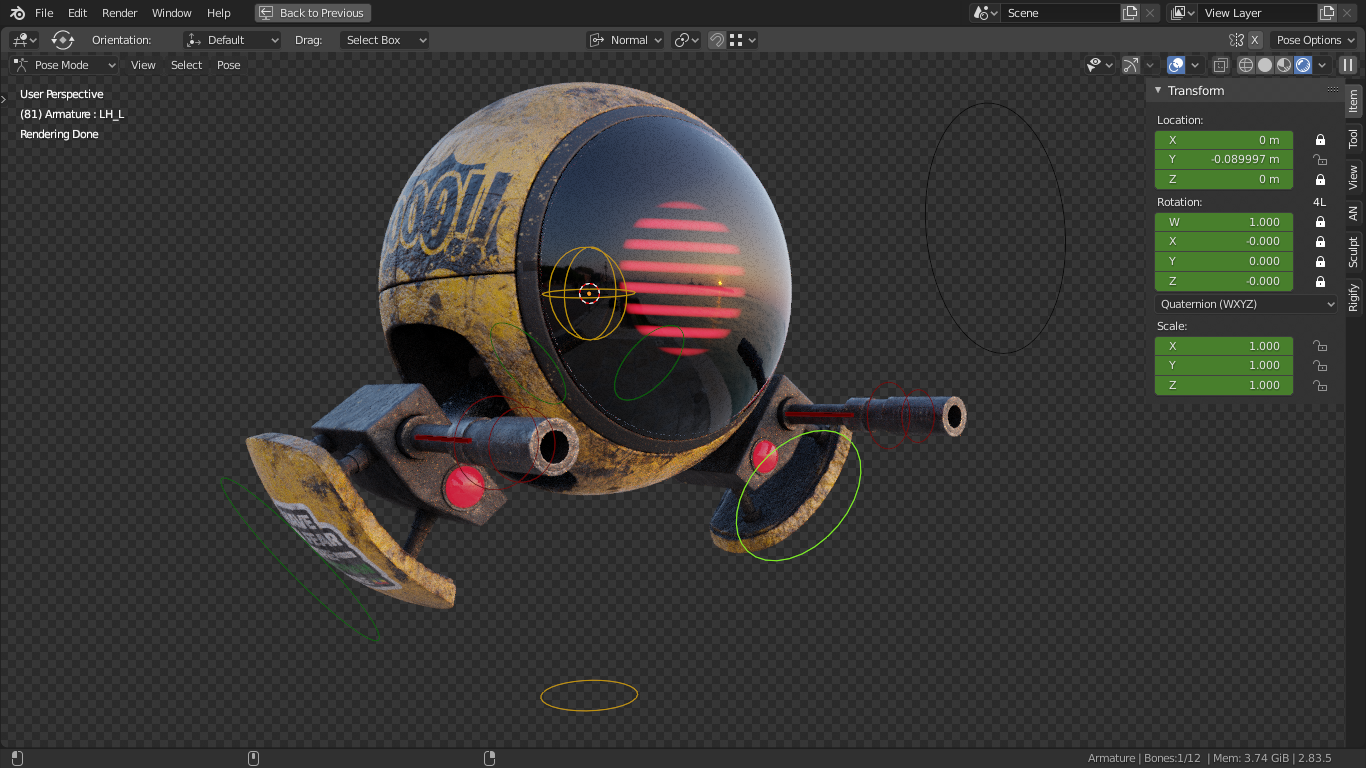Open the Select Box drag dropdown
This screenshot has width=1366, height=768.
click(x=384, y=40)
